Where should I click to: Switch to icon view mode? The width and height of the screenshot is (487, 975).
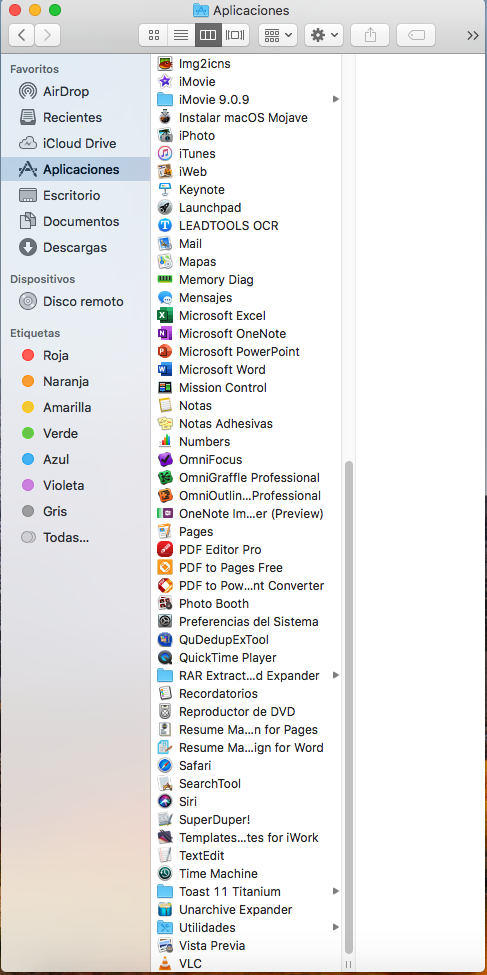(x=153, y=35)
